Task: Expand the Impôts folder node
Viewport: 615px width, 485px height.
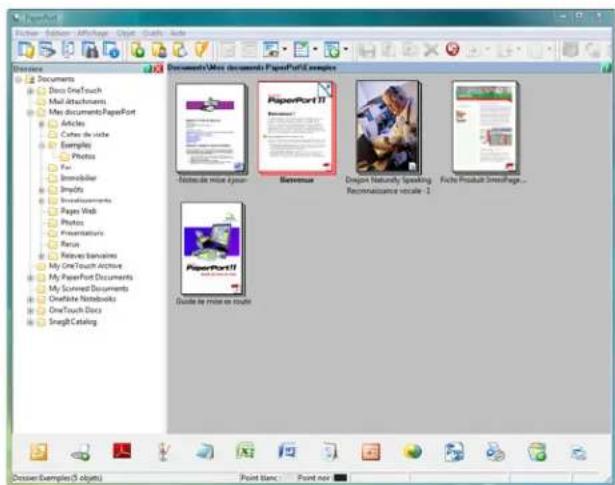Action: (42, 190)
